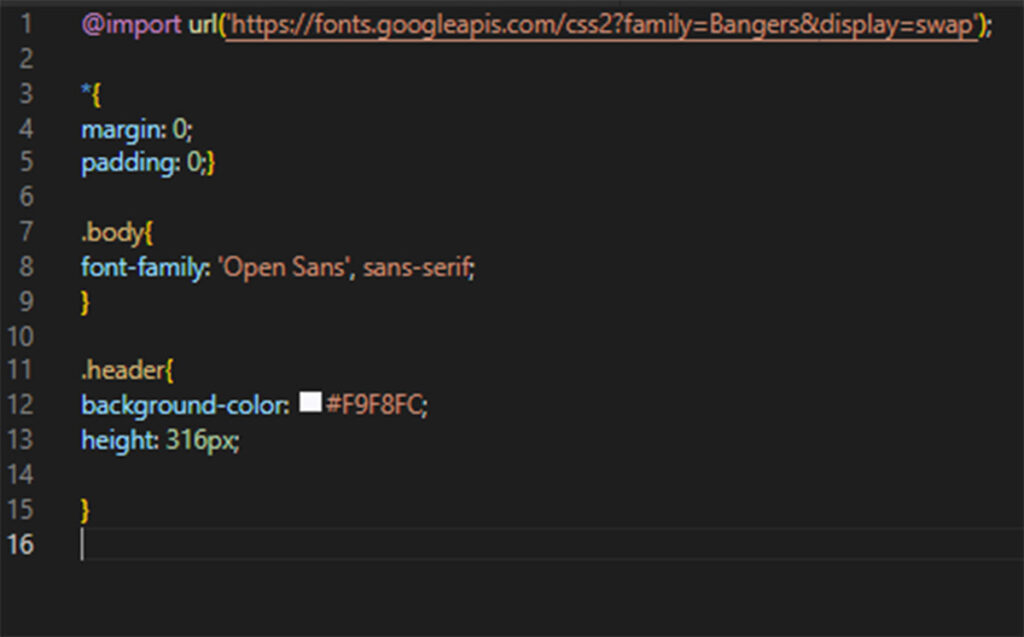The image size is (1024, 637).
Task: Click the #F9F8FC color swatch
Action: tap(310, 403)
